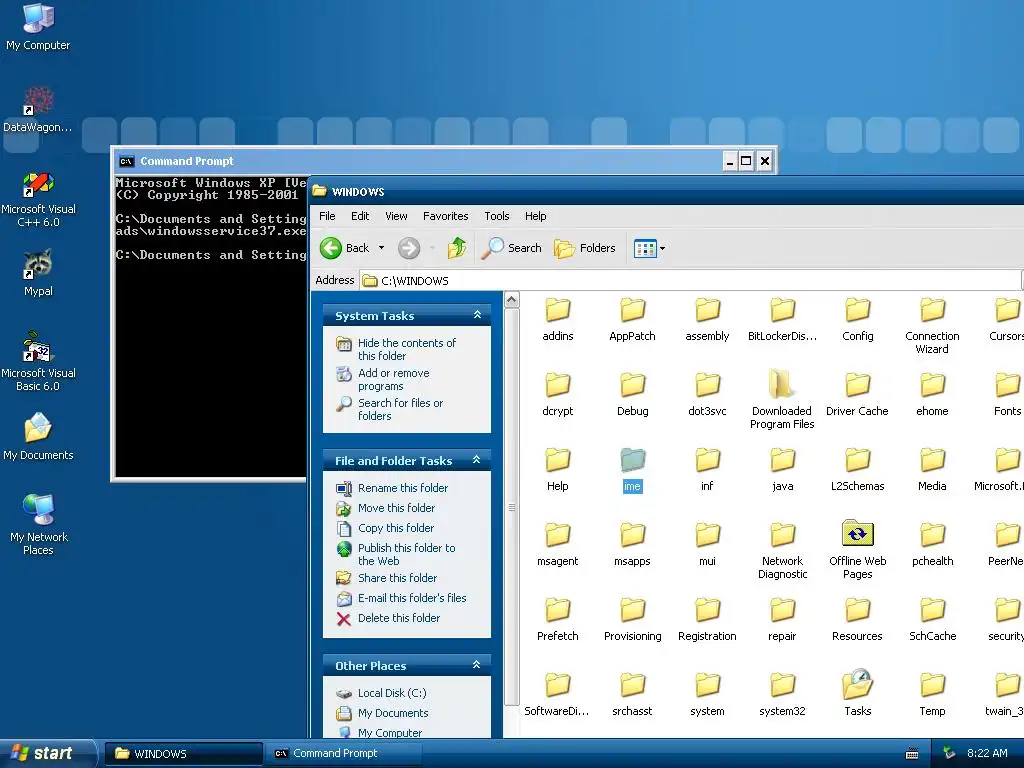Viewport: 1024px width, 768px height.
Task: Open the File menu
Action: 327,216
